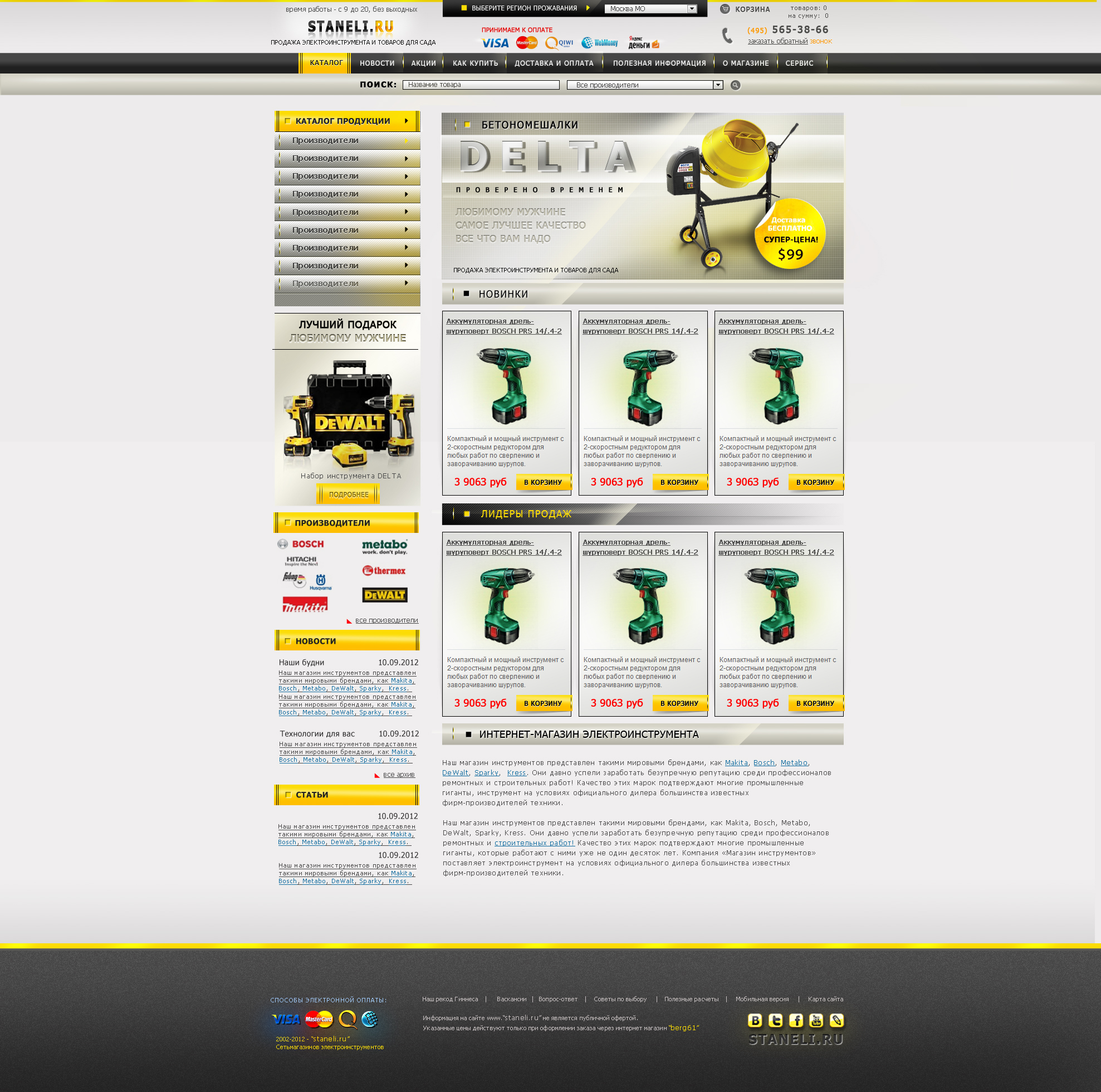The height and width of the screenshot is (1092, 1101).
Task: Click the WebMoney logo in the header
Action: click(x=600, y=43)
